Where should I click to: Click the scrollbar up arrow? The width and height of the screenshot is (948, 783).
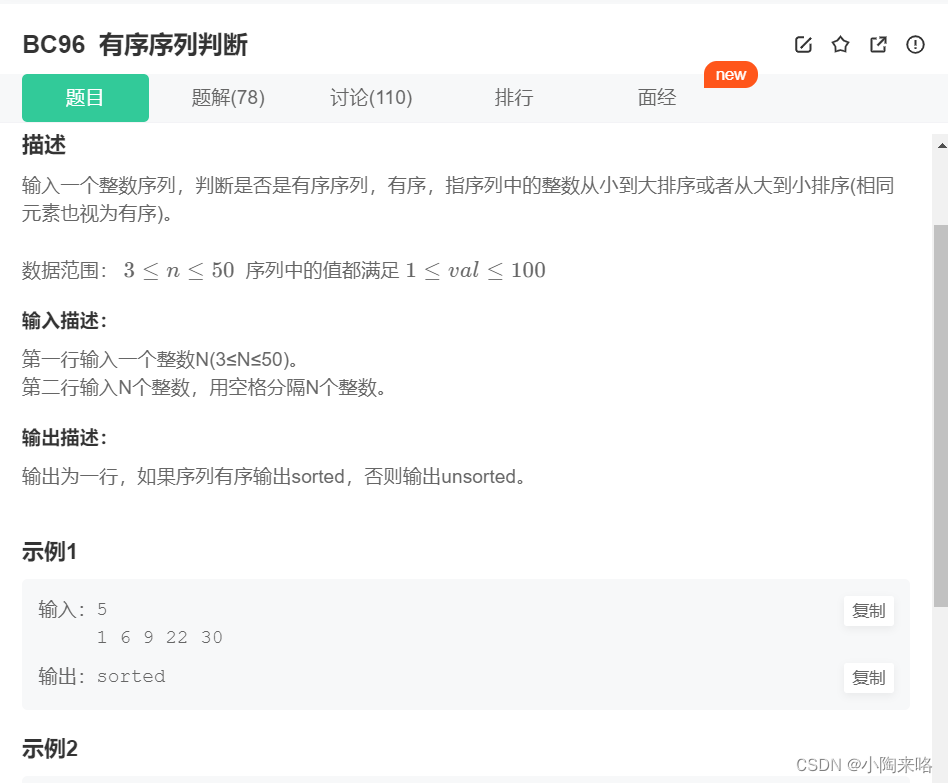click(x=940, y=146)
